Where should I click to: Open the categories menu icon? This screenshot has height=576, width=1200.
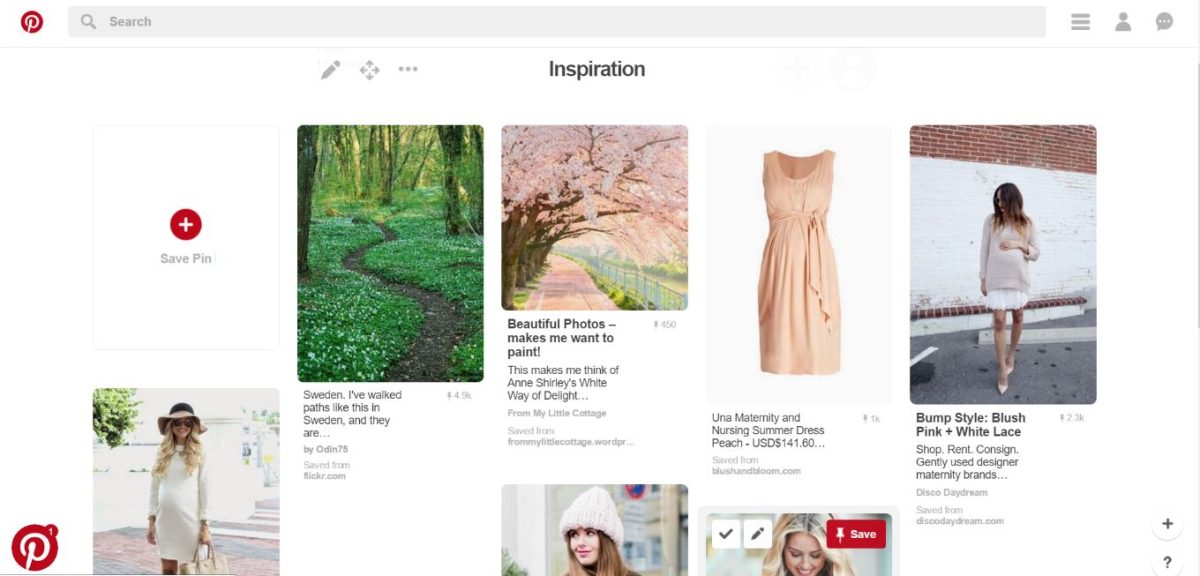(x=1080, y=22)
